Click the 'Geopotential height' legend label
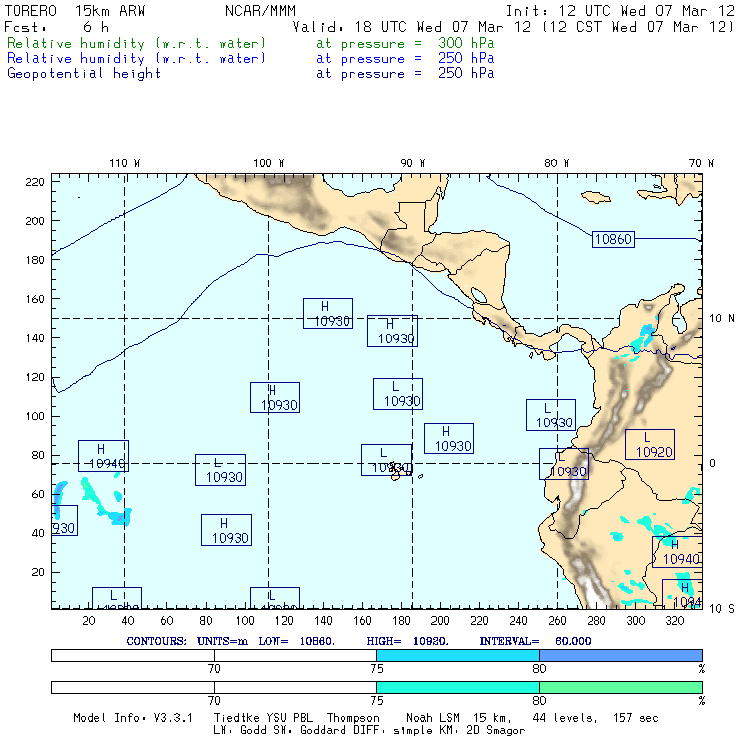This screenshot has width=740, height=740. 84,74
